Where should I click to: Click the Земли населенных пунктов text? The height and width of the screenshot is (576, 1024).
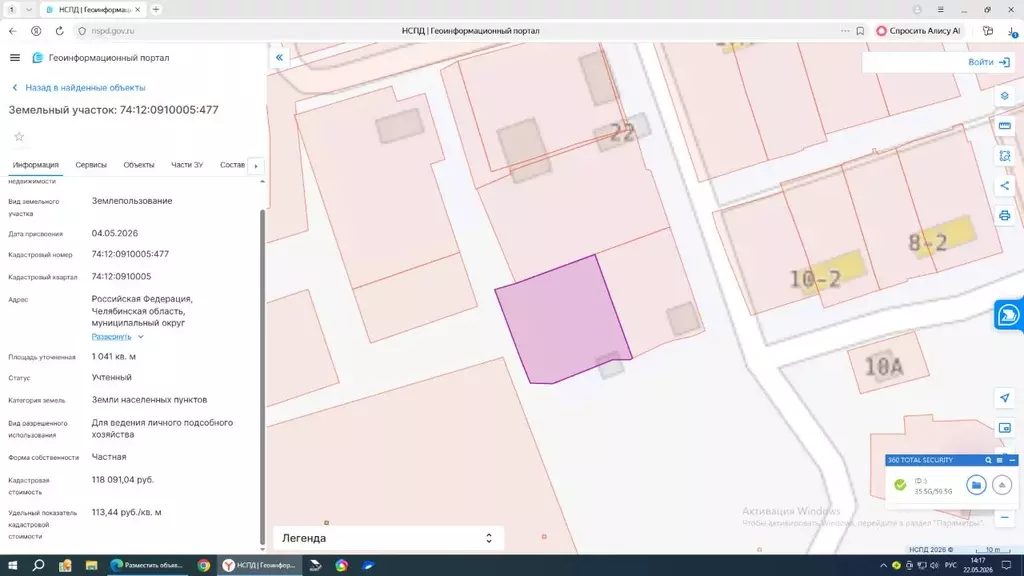149,400
